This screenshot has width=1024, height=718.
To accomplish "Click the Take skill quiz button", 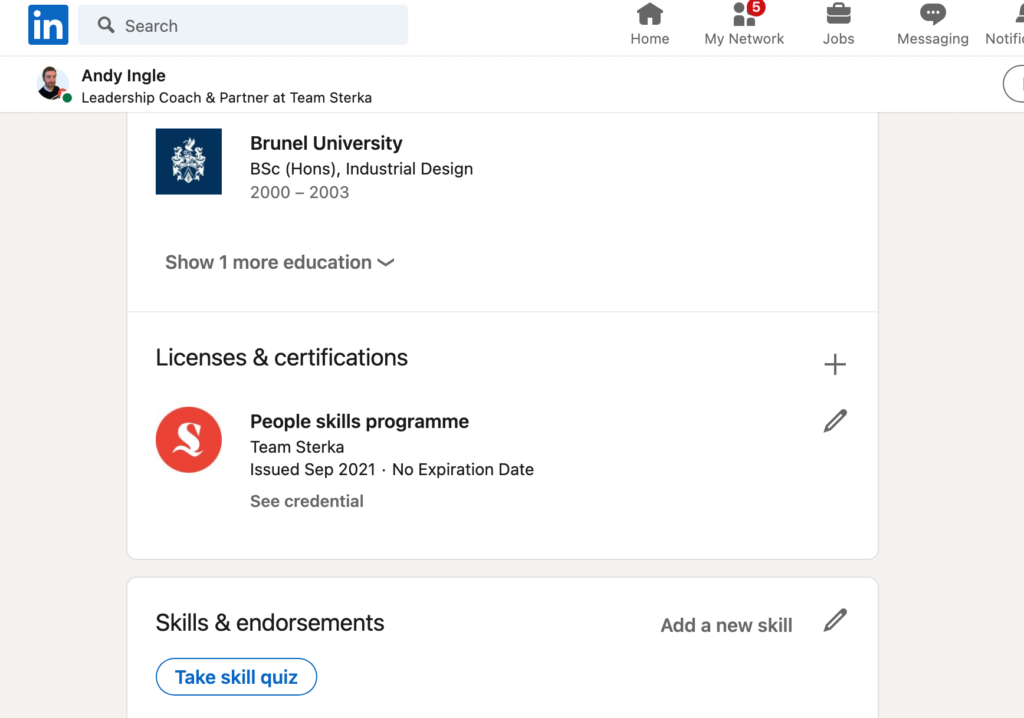I will [236, 677].
